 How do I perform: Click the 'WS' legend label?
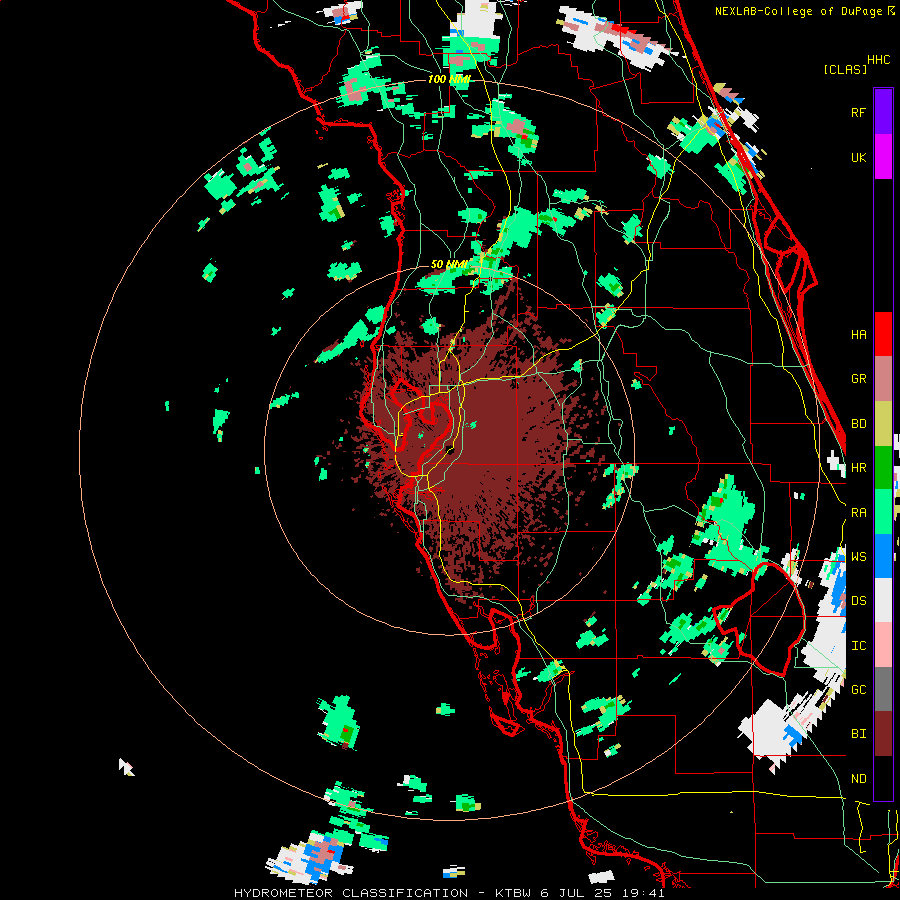pos(858,556)
